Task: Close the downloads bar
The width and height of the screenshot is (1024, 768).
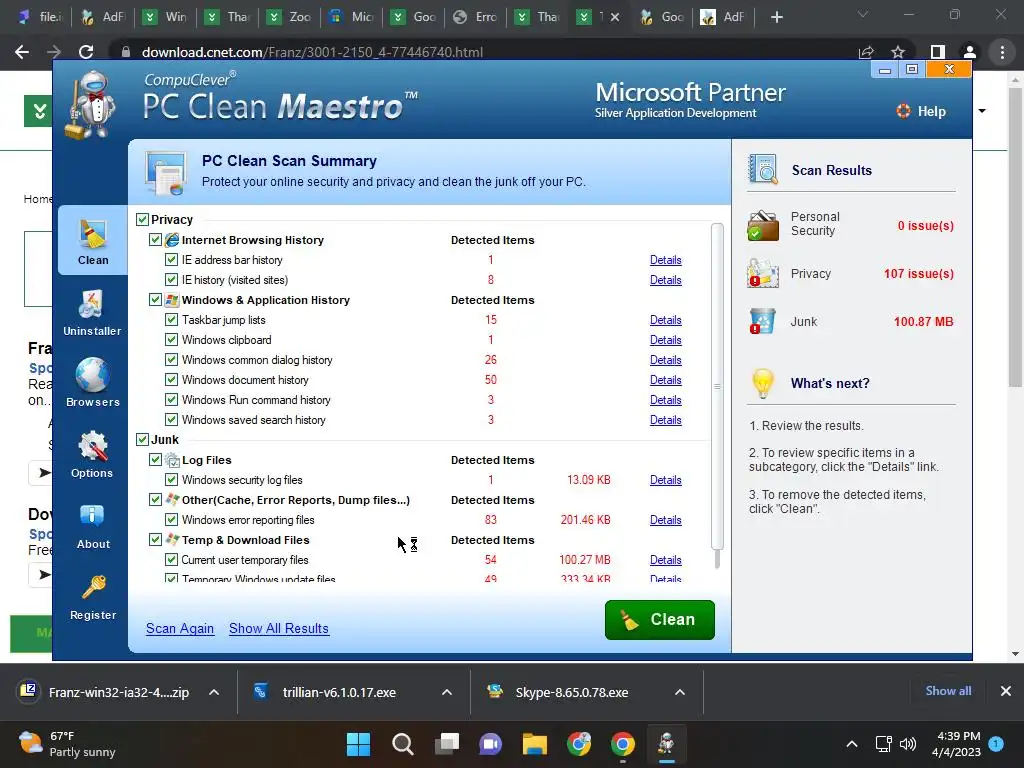Action: 1006,691
